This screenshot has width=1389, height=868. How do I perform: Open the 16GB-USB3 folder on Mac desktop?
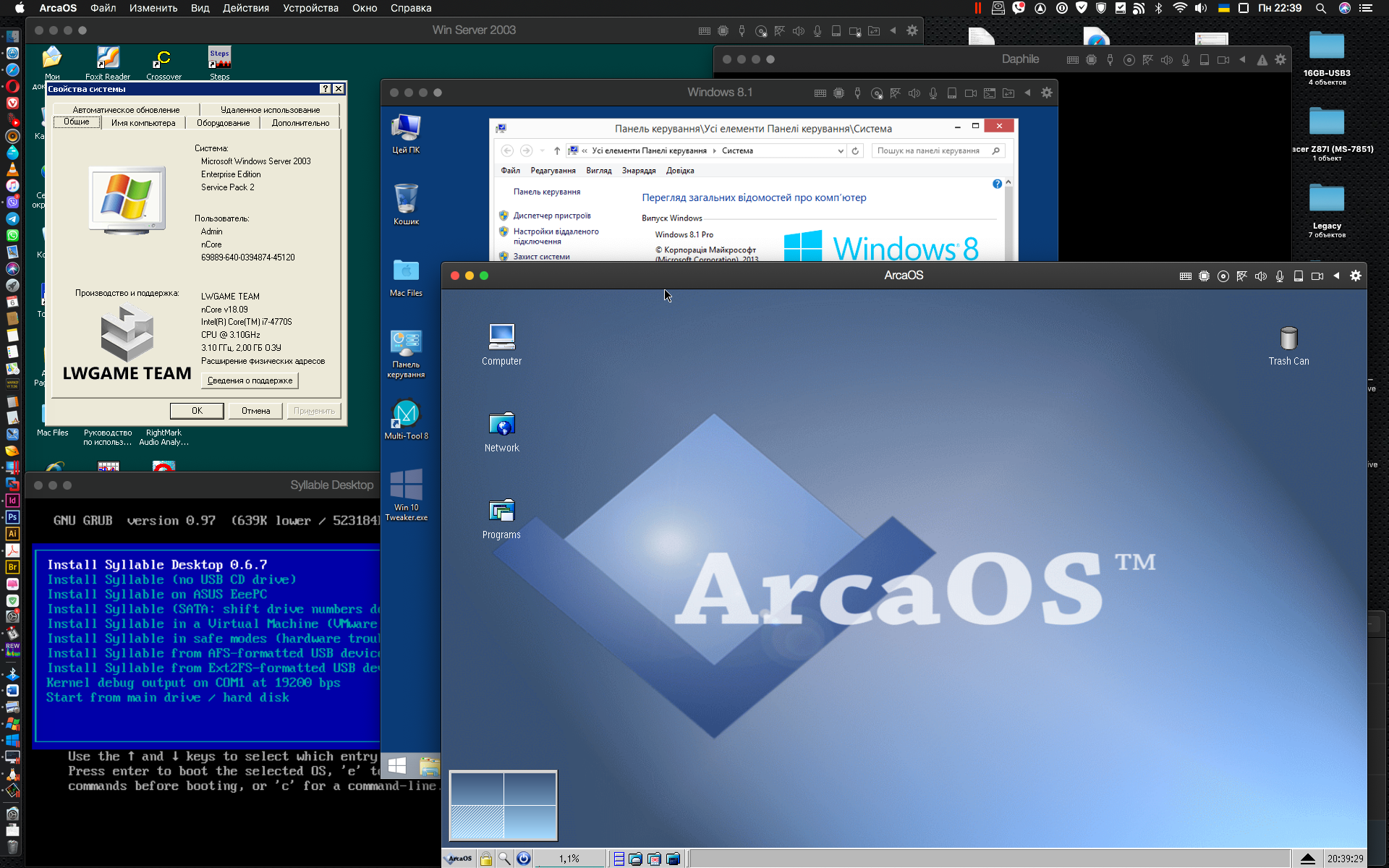coord(1327,57)
